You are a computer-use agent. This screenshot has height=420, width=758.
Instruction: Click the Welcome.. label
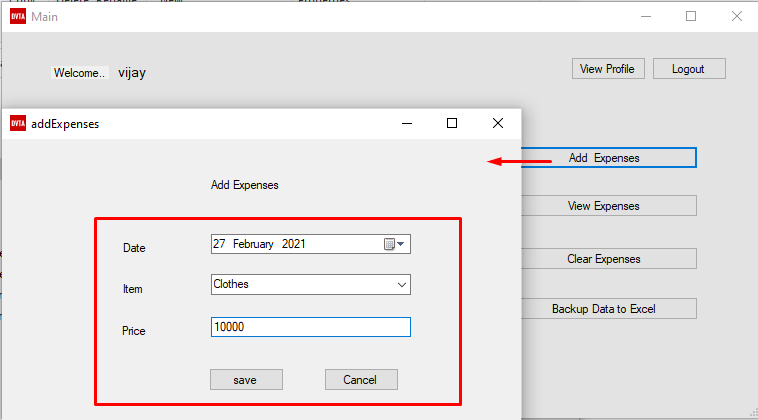79,72
